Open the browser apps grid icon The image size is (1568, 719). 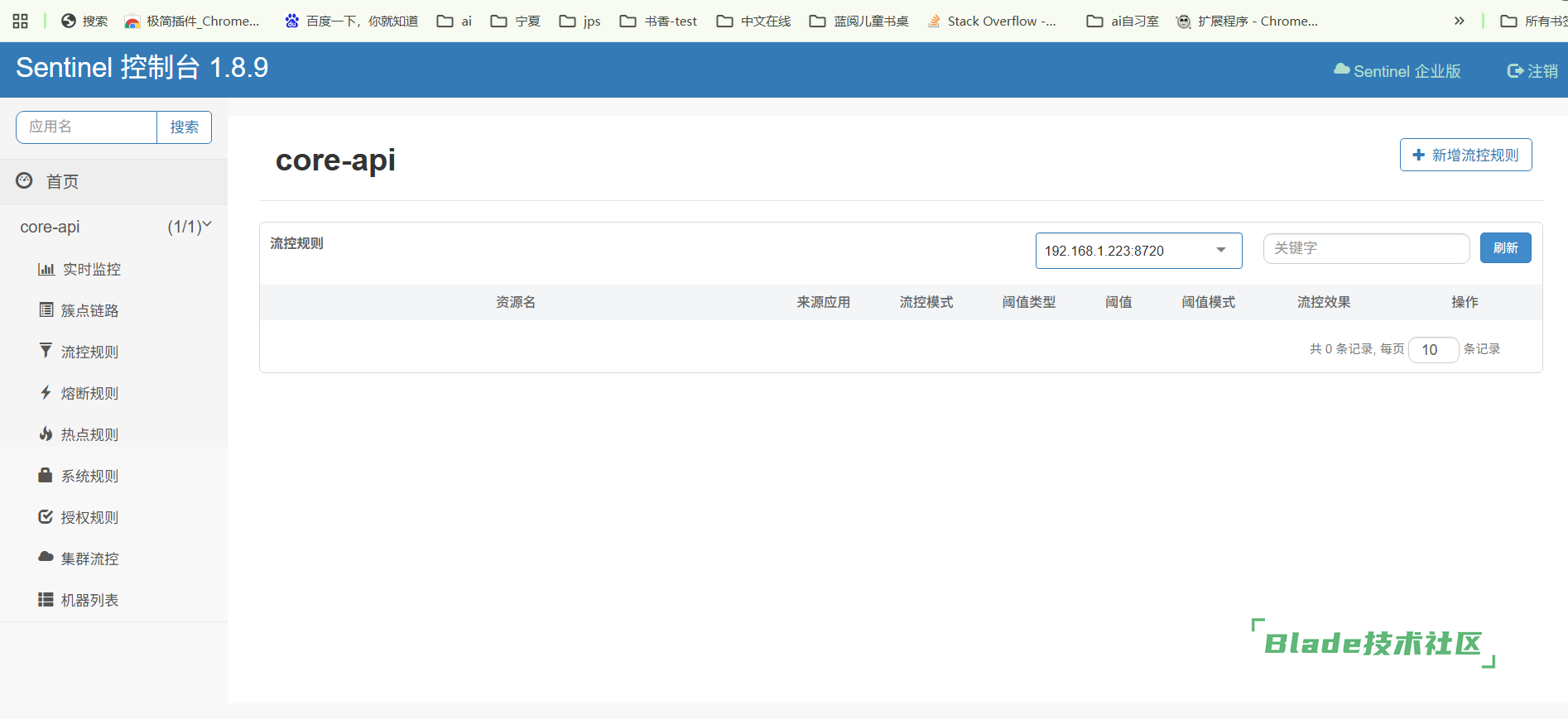tap(21, 21)
